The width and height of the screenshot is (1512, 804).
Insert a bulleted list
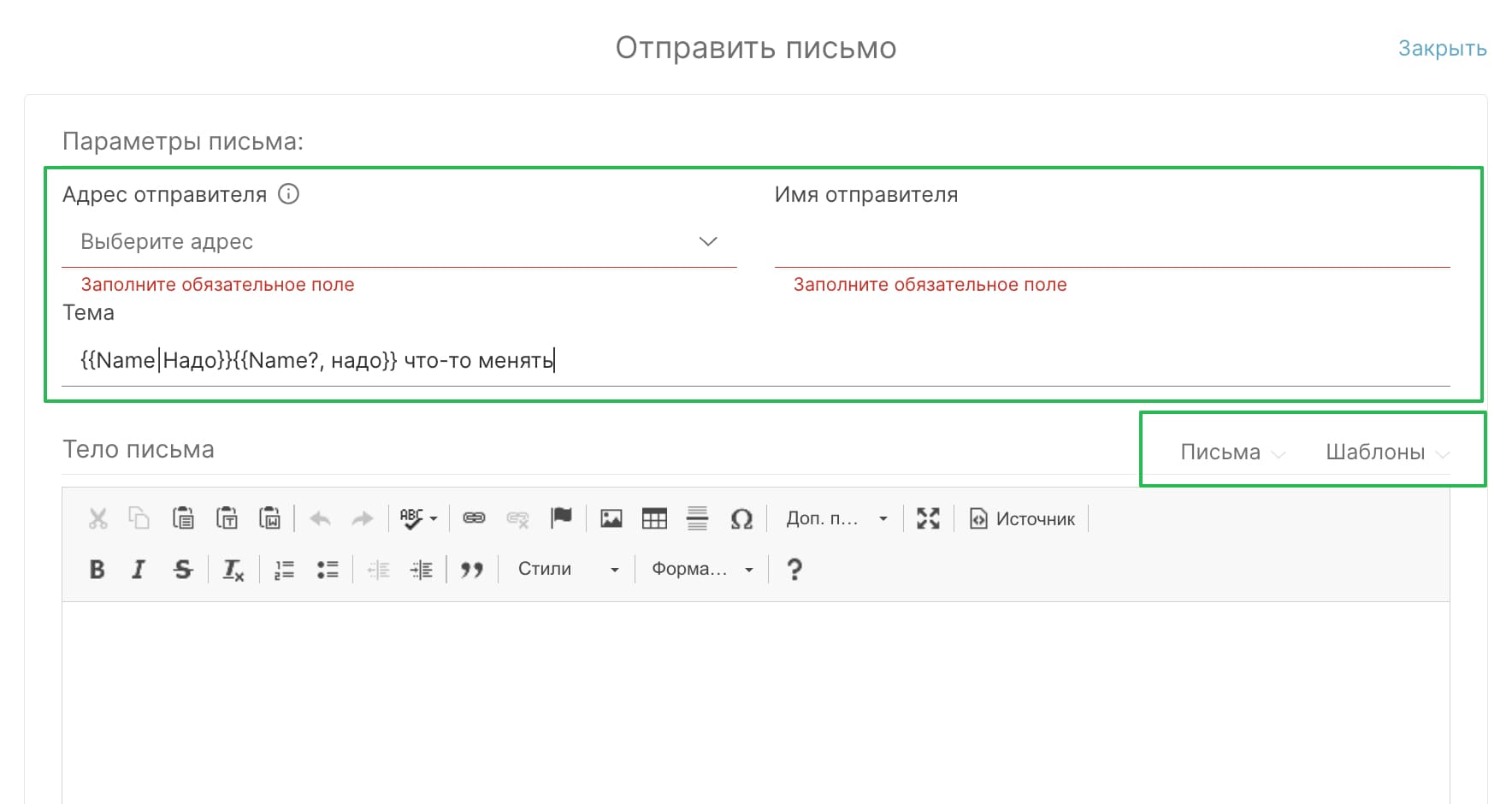click(328, 570)
